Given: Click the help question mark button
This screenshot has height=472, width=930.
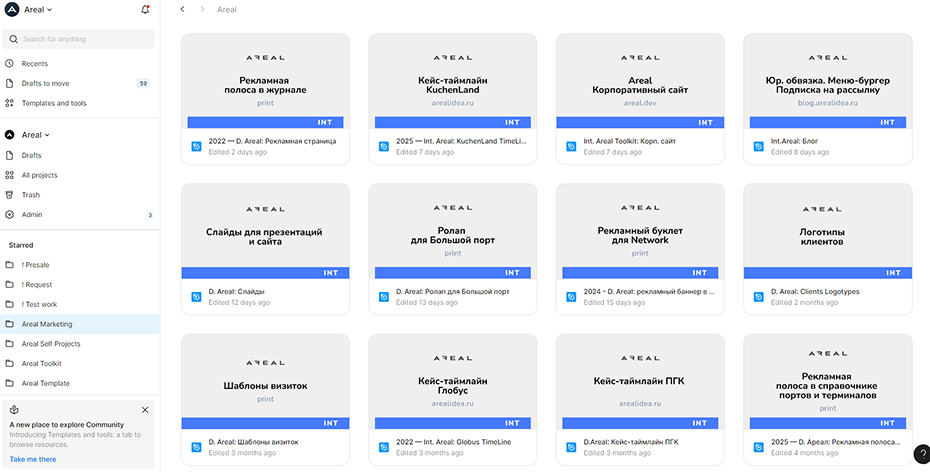Looking at the screenshot, I should click(x=921, y=454).
